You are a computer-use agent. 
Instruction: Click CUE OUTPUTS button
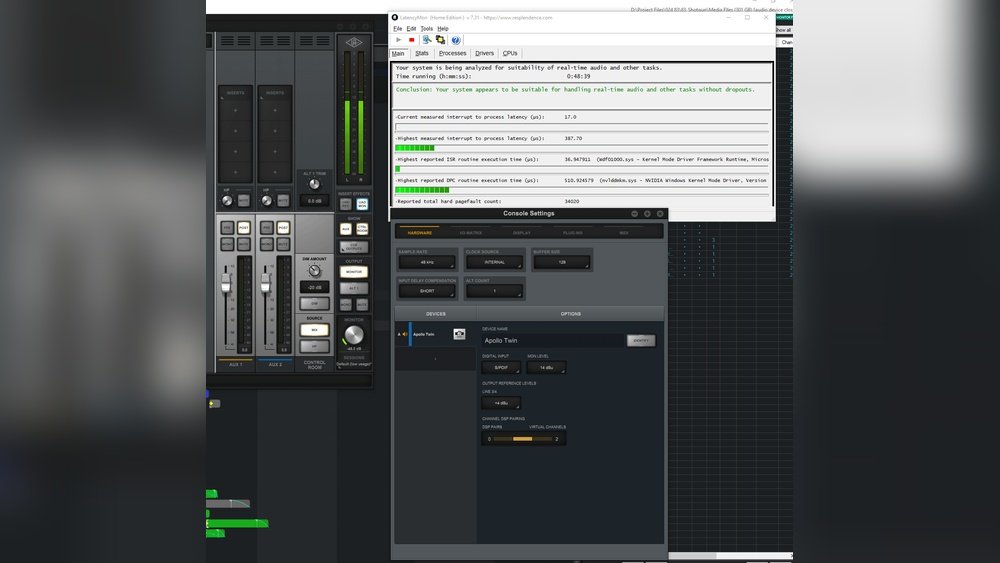point(354,247)
